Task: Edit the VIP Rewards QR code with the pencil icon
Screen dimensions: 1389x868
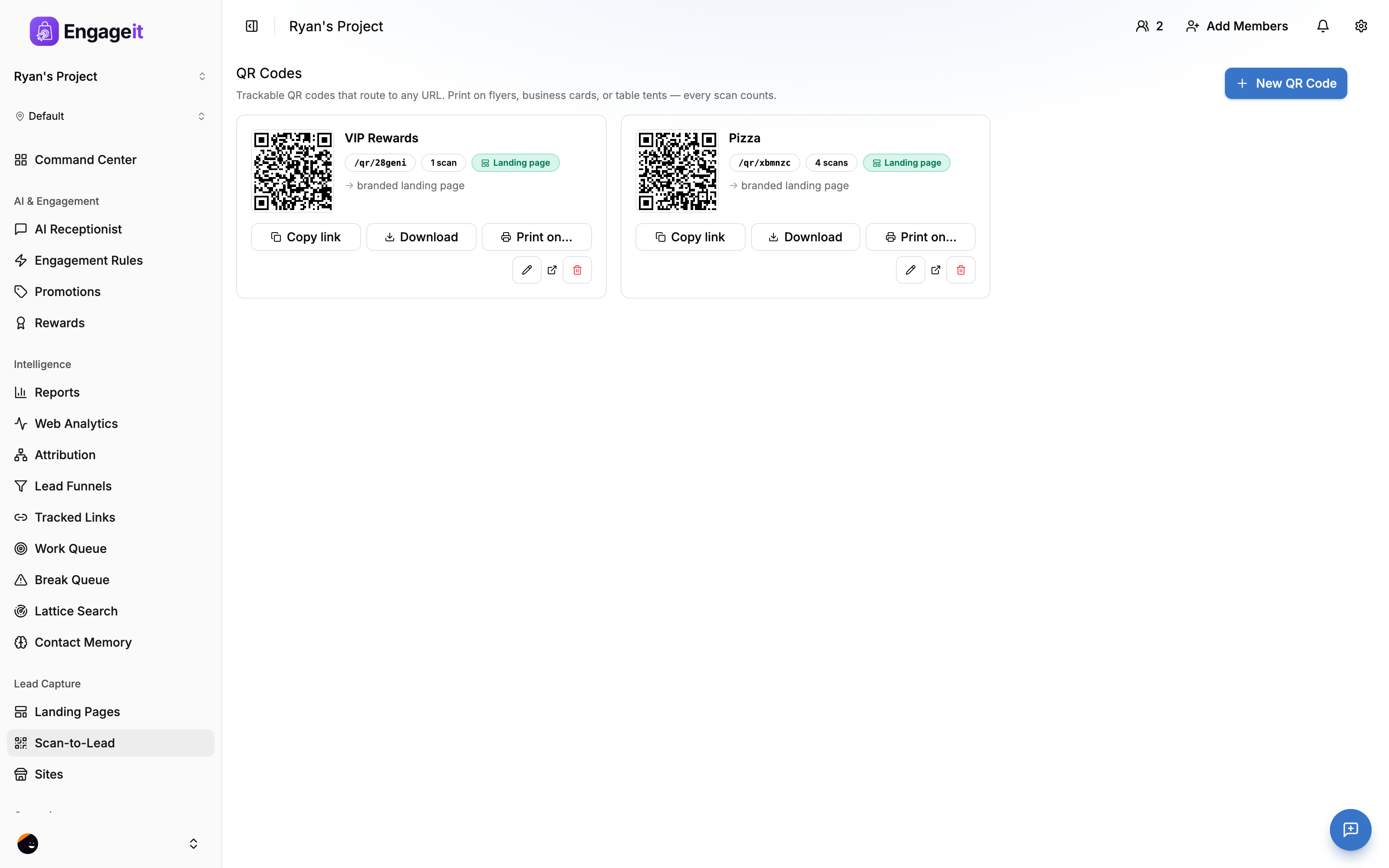Action: [x=527, y=270]
